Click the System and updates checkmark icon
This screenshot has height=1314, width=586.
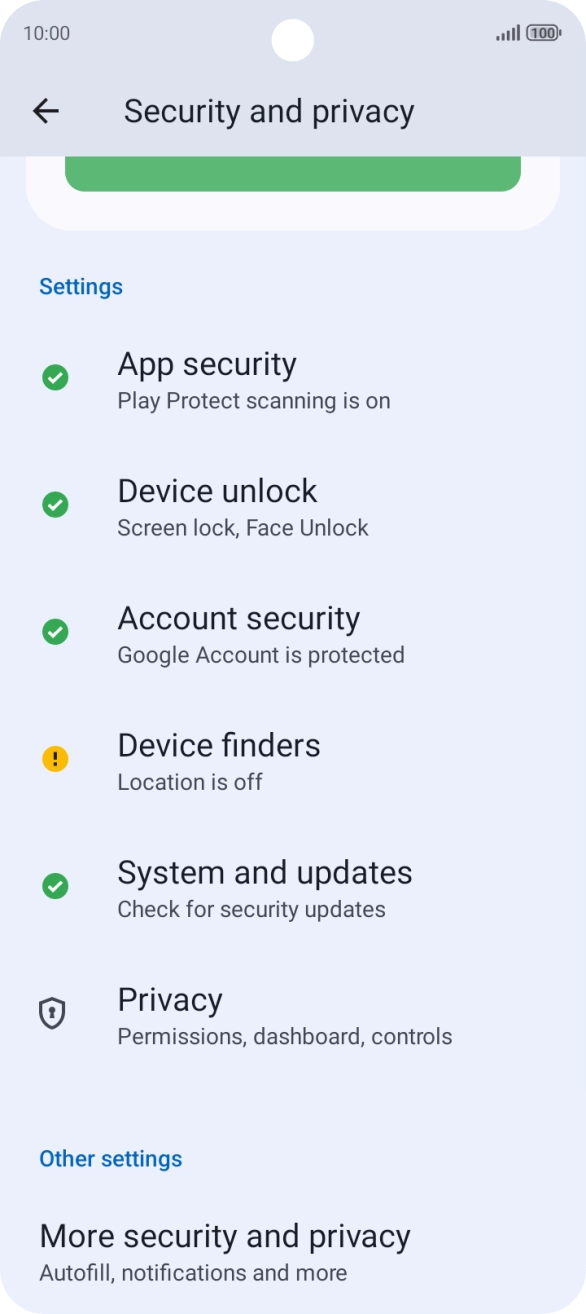[x=55, y=886]
